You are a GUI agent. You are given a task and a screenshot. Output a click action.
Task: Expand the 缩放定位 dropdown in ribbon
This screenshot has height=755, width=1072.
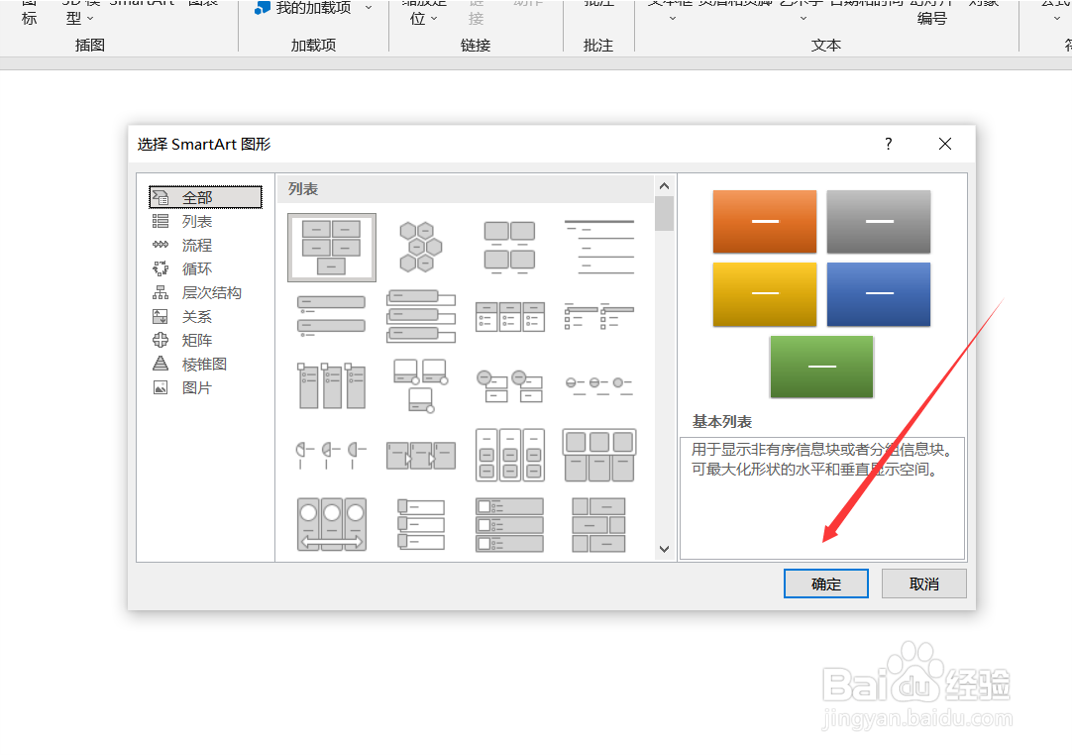pyautogui.click(x=433, y=18)
